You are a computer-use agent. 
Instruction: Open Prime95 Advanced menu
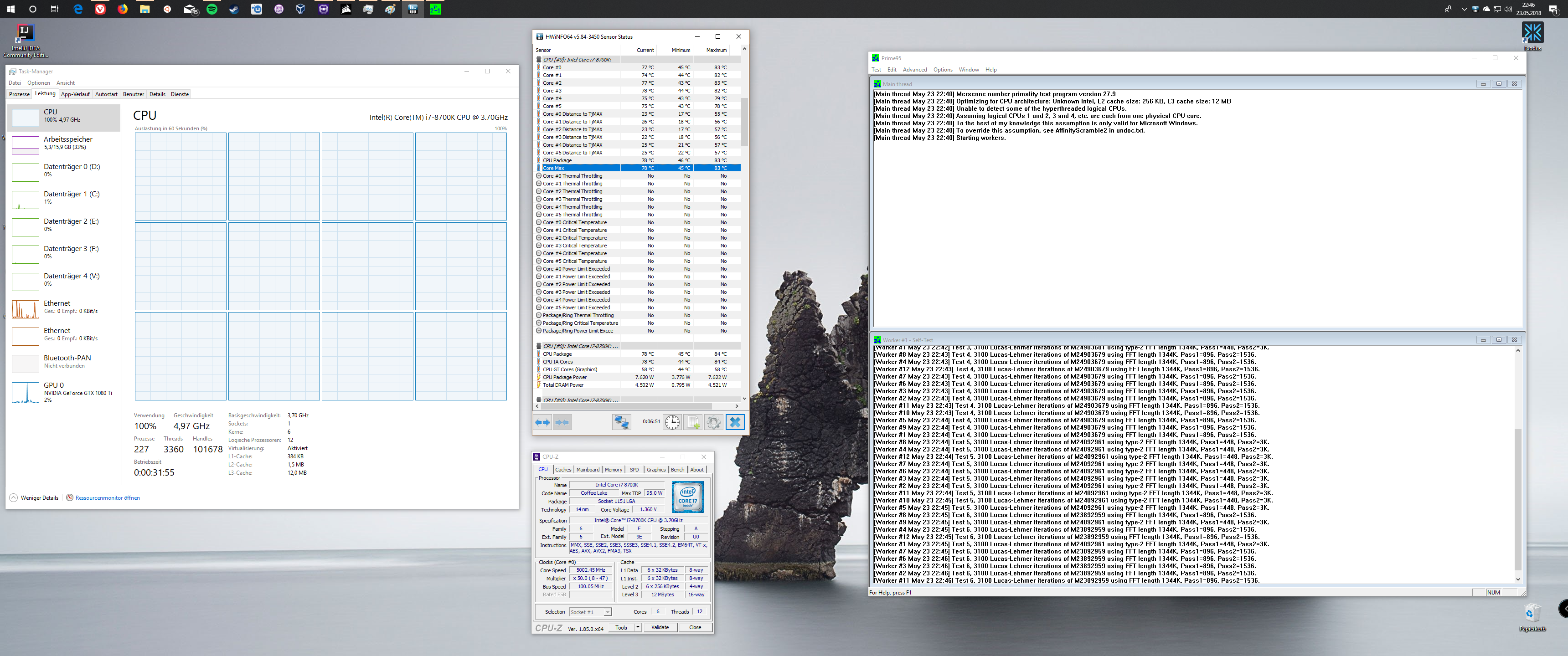tap(914, 69)
